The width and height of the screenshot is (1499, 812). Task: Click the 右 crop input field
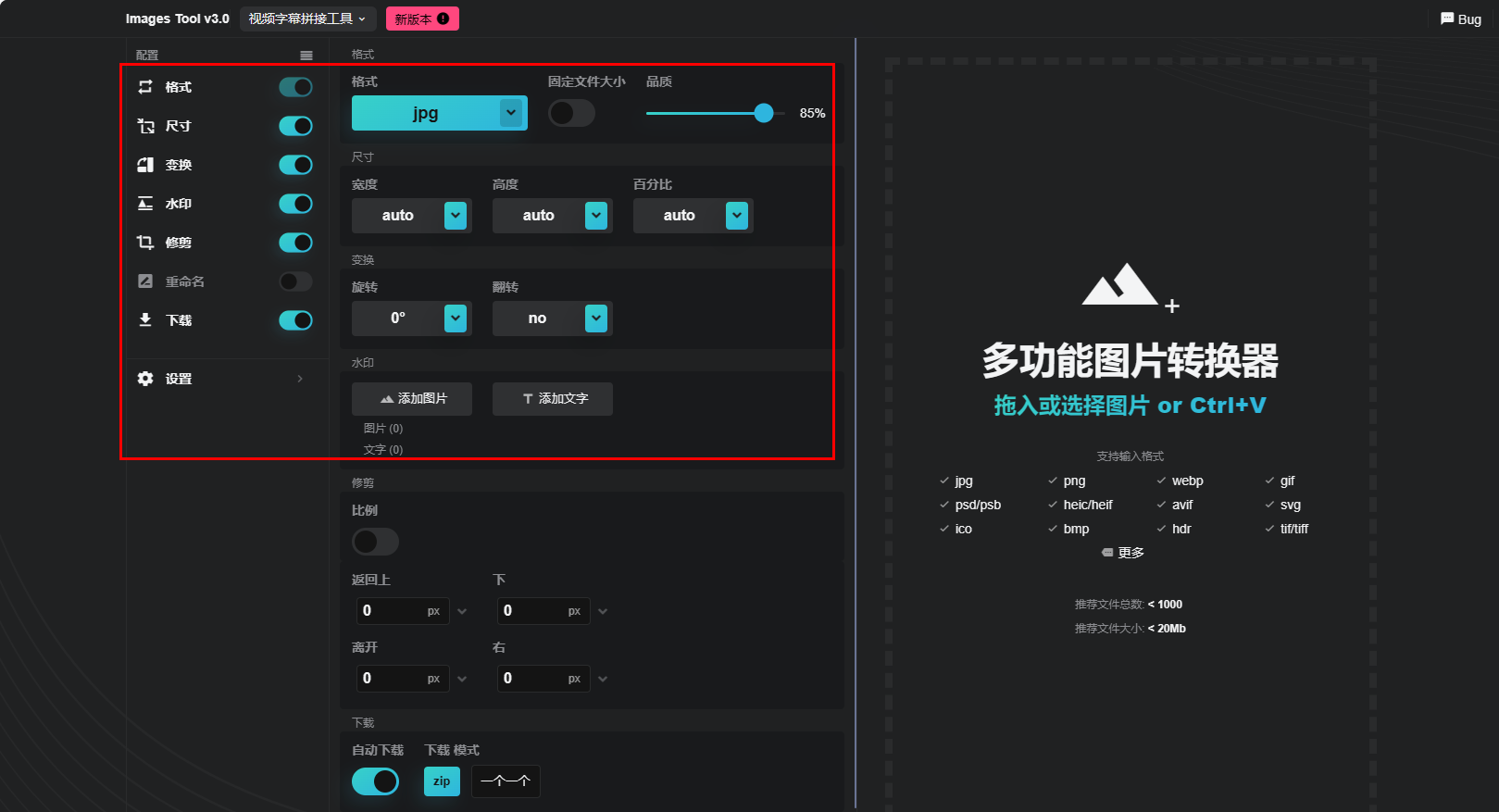pyautogui.click(x=543, y=679)
